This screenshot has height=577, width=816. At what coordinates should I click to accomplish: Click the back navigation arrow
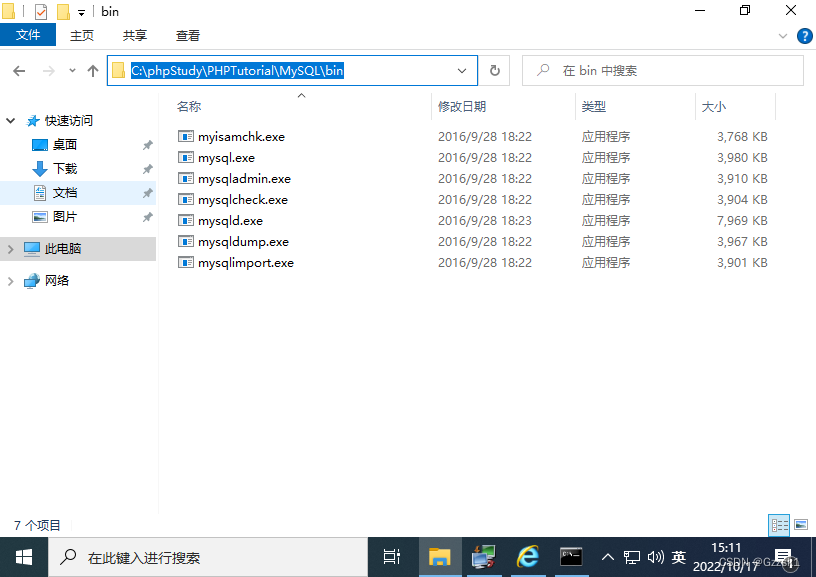coord(19,71)
